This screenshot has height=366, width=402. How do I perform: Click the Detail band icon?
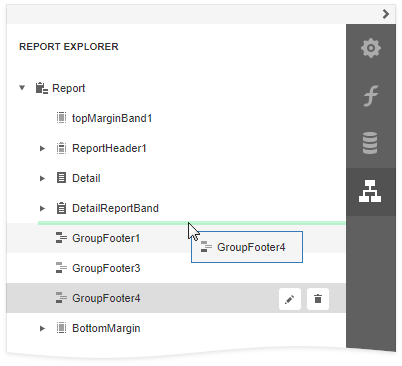[x=61, y=178]
